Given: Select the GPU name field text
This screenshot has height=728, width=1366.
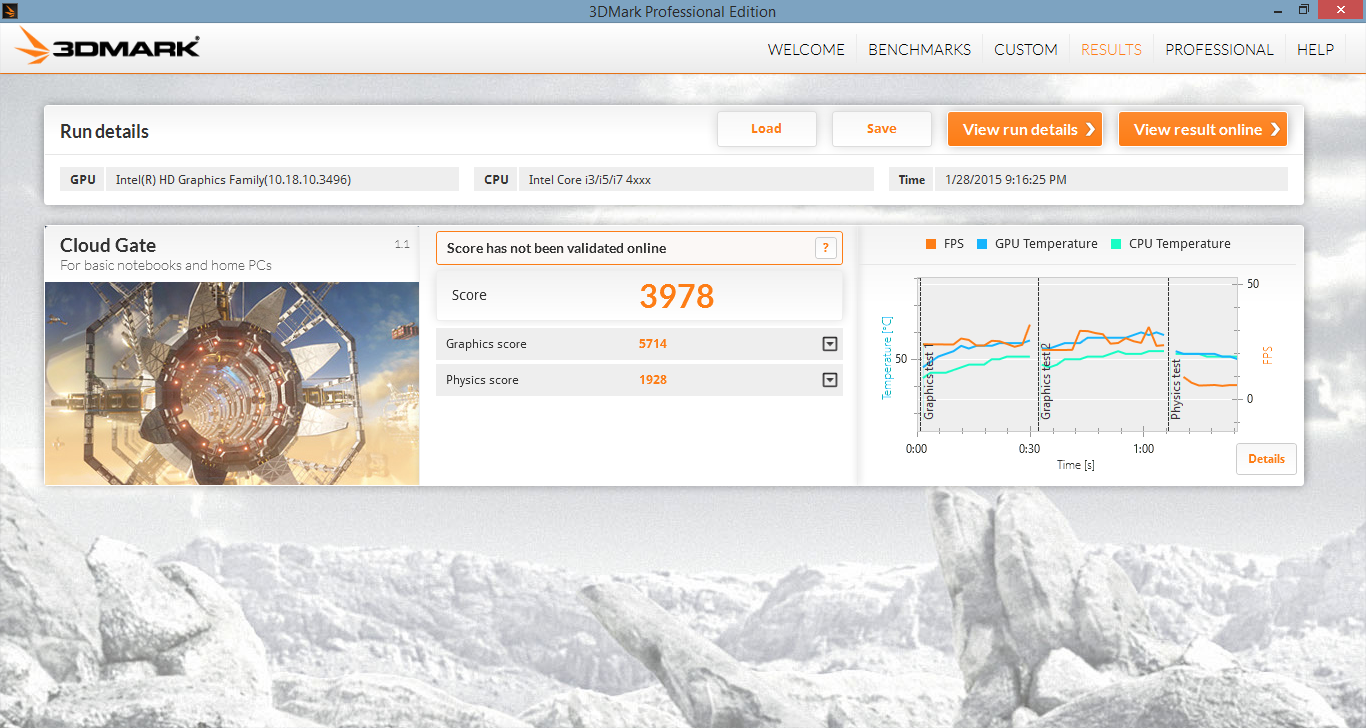Looking at the screenshot, I should point(233,180).
